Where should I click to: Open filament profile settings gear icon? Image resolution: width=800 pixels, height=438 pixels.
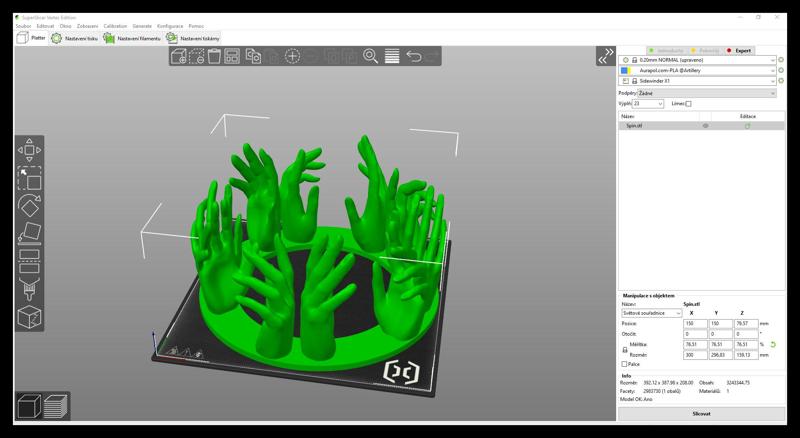pyautogui.click(x=781, y=70)
